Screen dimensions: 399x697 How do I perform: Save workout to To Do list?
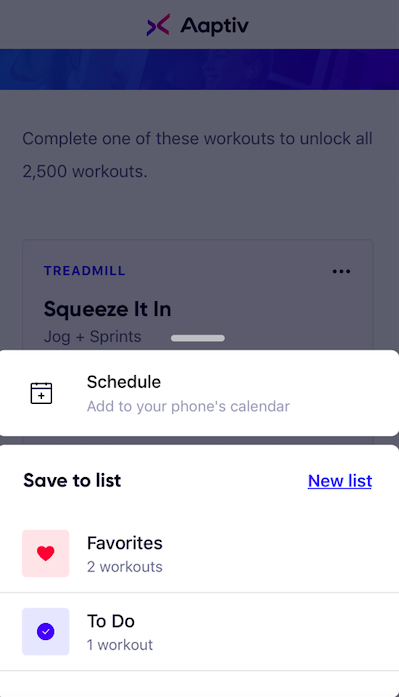[200, 632]
